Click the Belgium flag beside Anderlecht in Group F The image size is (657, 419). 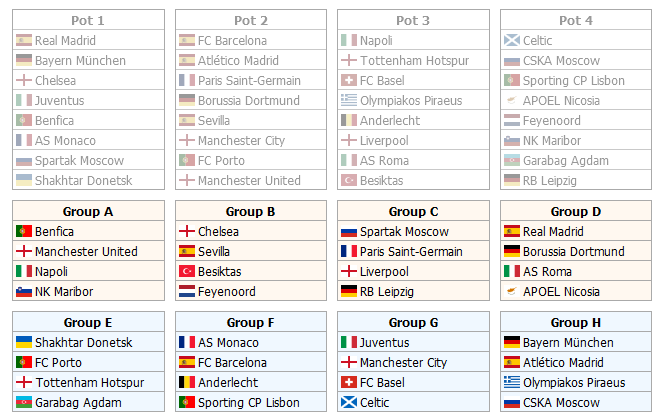(187, 383)
